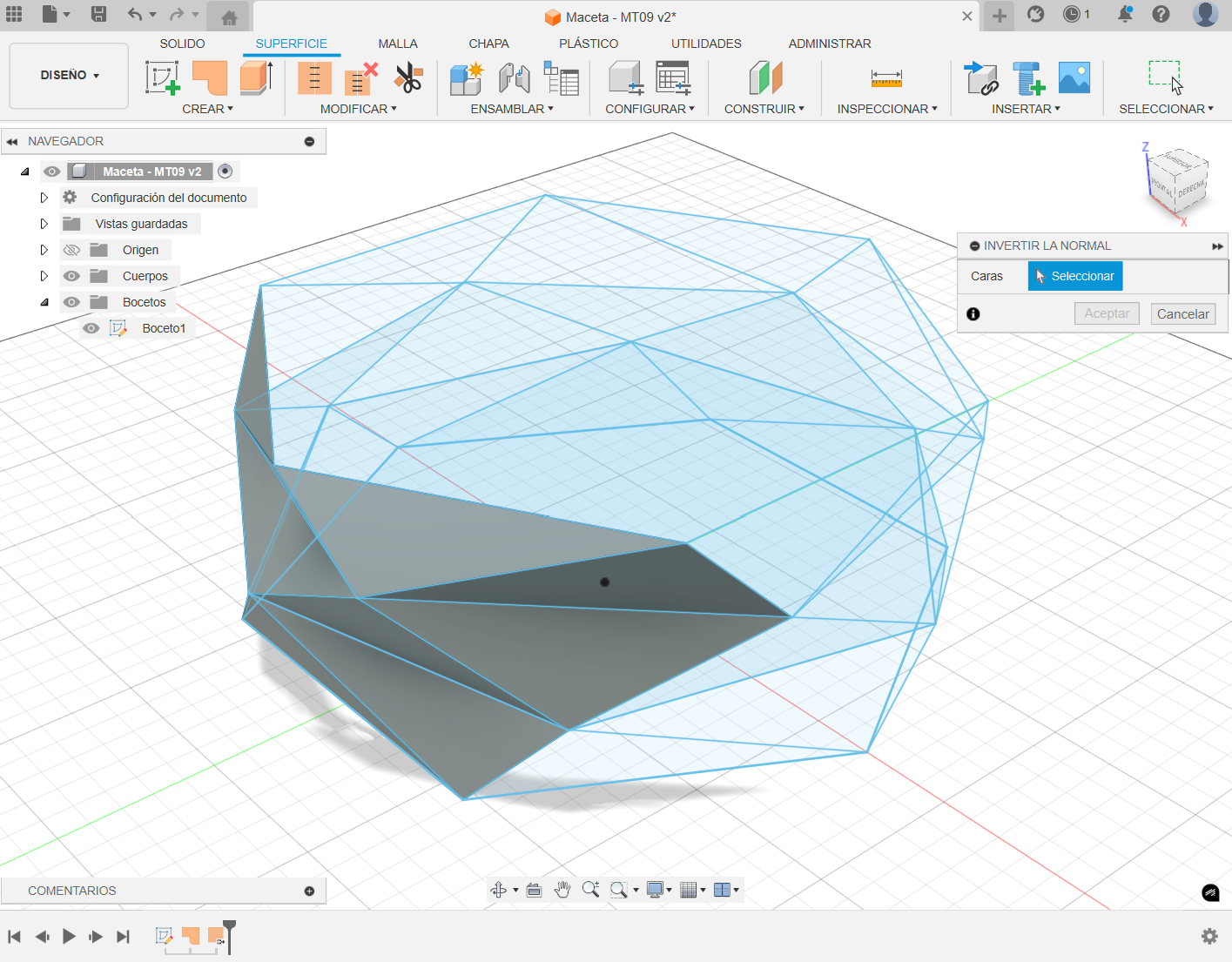Select the Look At tool

click(534, 890)
